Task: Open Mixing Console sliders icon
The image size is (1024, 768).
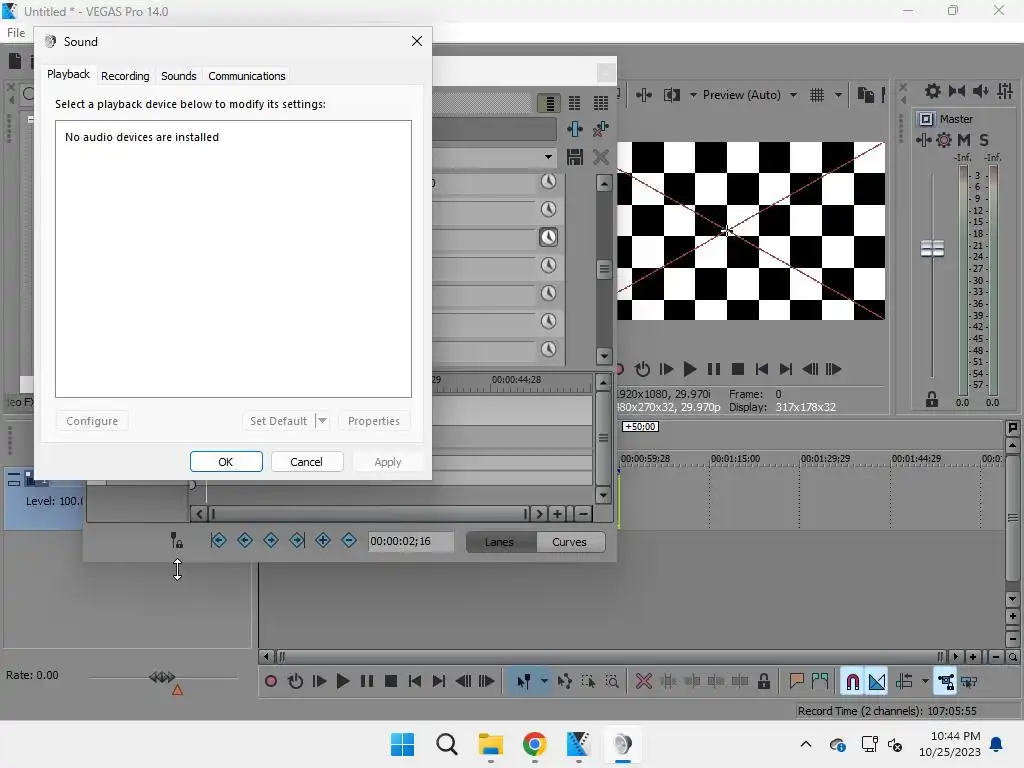Action: (x=1005, y=91)
